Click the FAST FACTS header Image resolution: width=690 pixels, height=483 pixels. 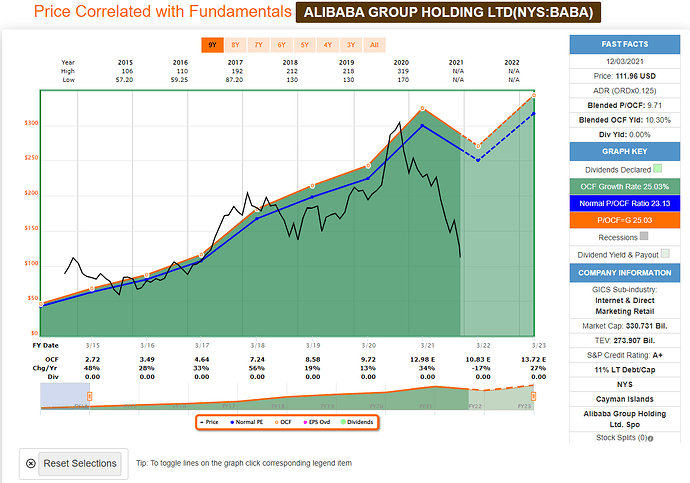pyautogui.click(x=624, y=44)
